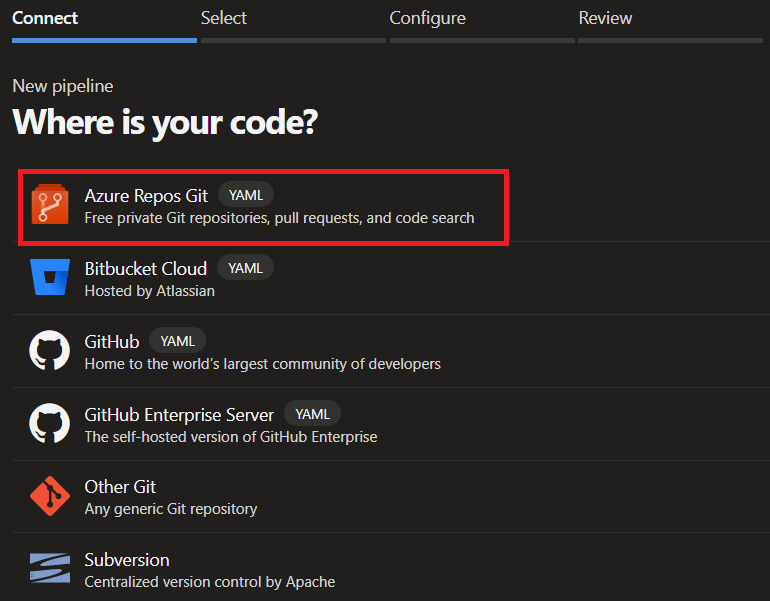Viewport: 770px width, 601px height.
Task: Jump to the Review step tab
Action: [x=605, y=18]
